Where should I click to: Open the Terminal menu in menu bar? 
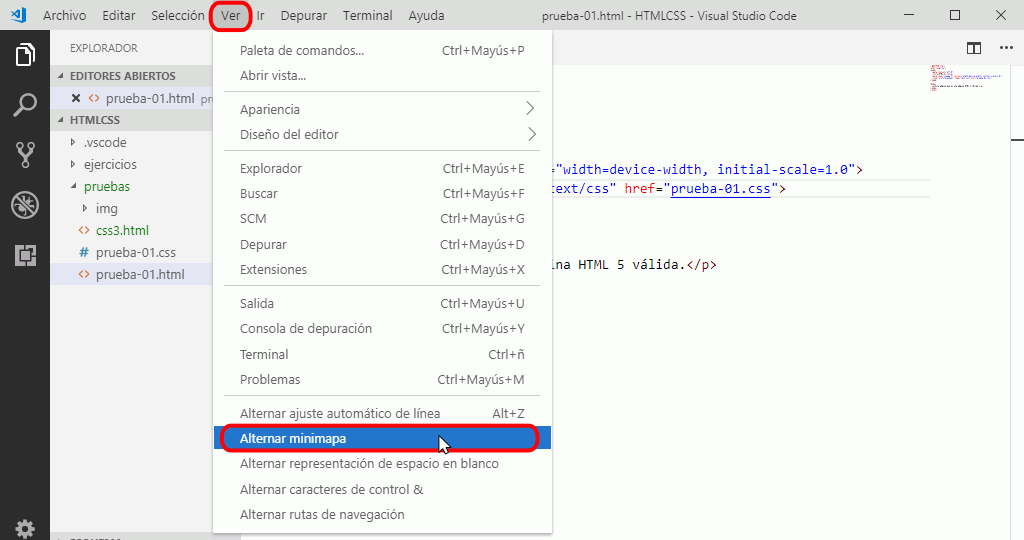pos(368,15)
